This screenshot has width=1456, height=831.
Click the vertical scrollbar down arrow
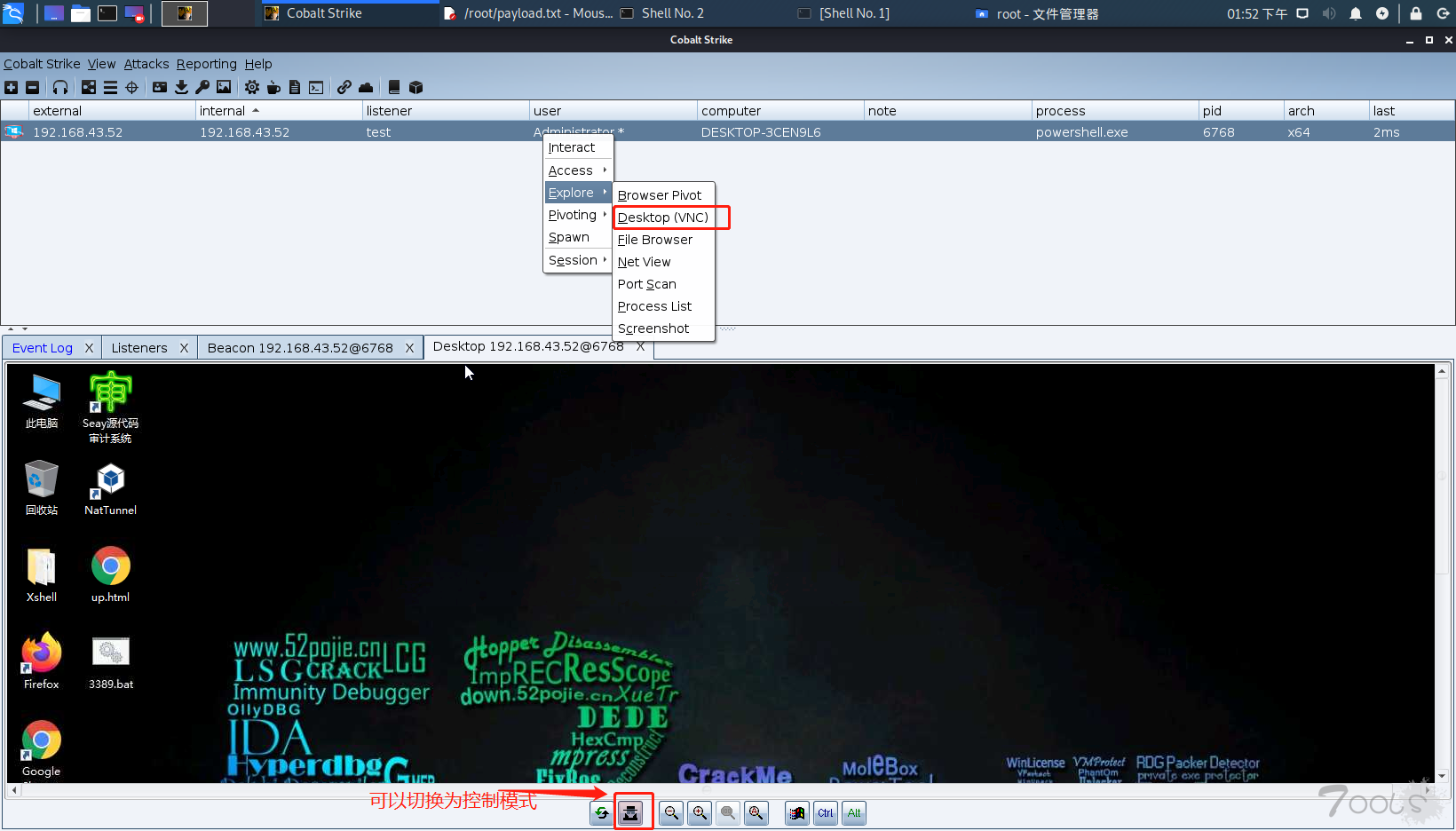coord(1443,776)
